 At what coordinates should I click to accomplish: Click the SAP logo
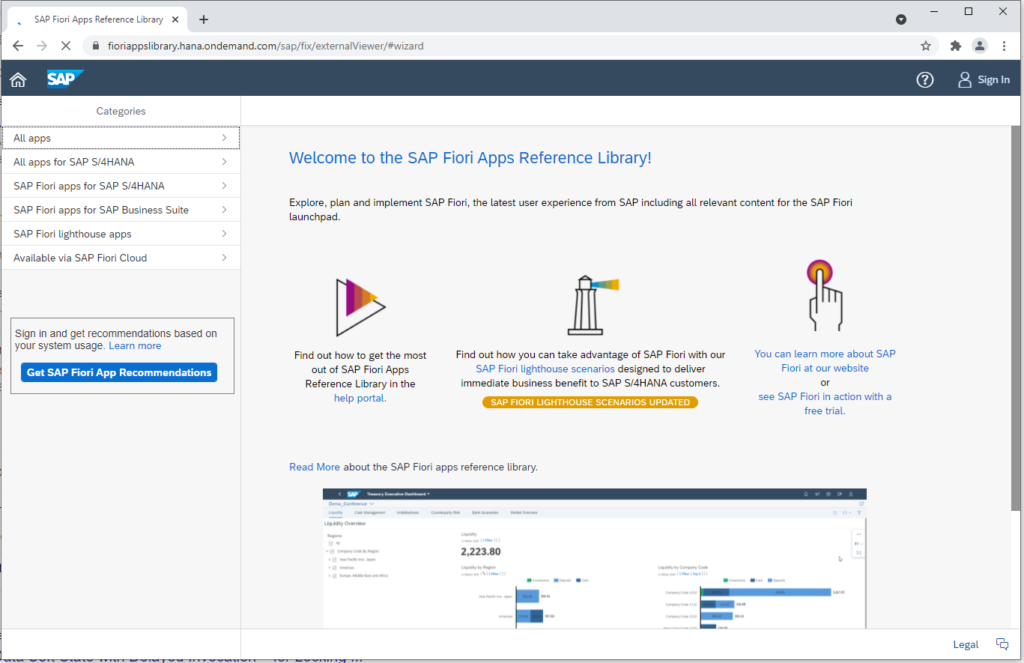pos(65,79)
